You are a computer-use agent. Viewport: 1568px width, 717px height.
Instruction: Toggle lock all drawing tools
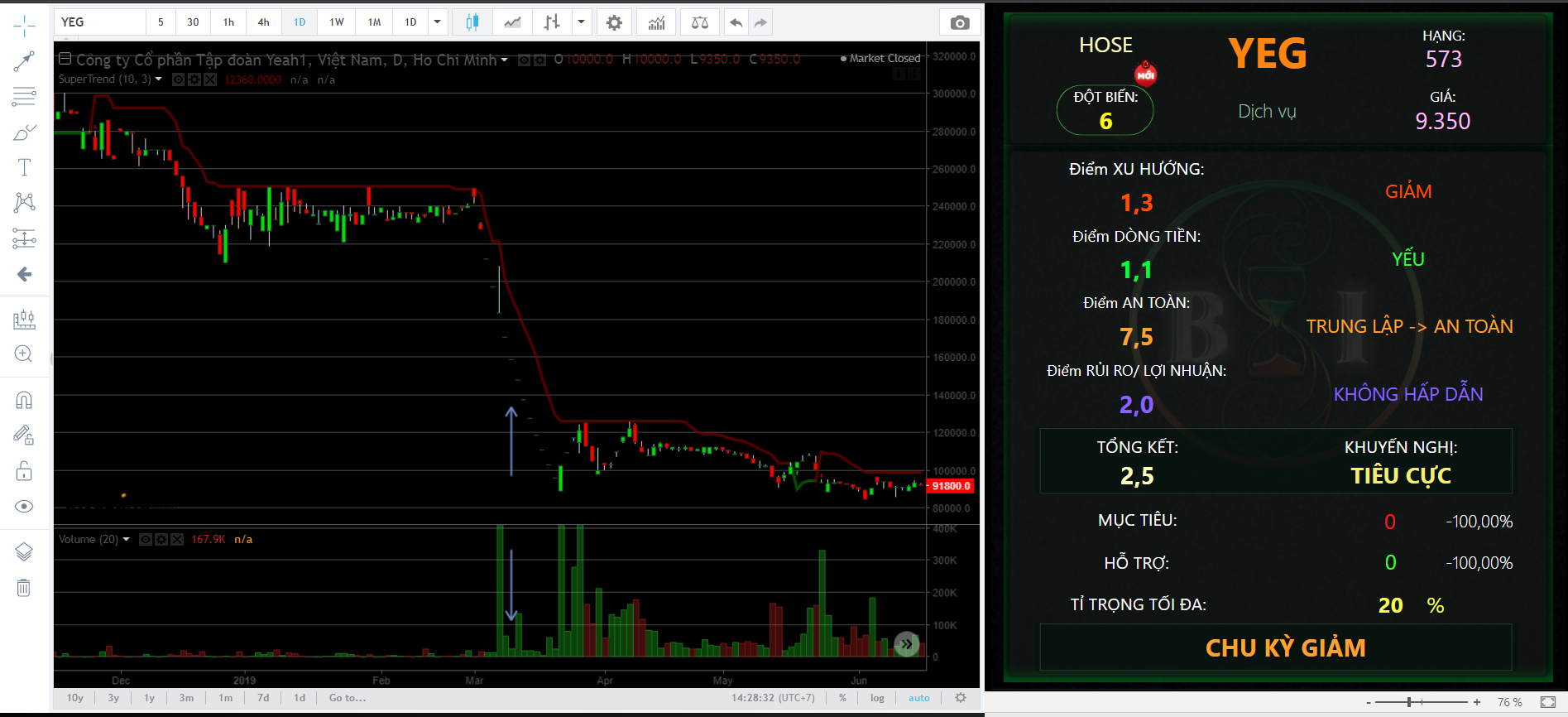click(x=24, y=471)
